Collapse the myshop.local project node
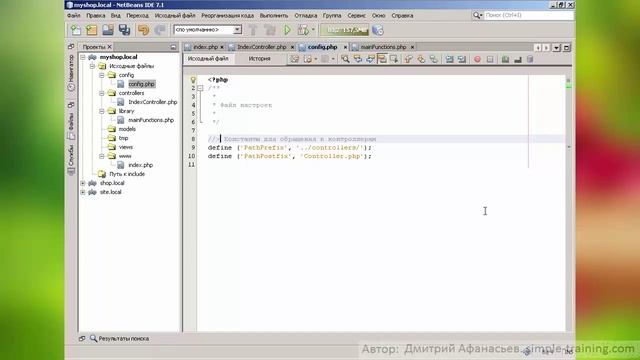Screen dimensions: 640x360 point(83,57)
